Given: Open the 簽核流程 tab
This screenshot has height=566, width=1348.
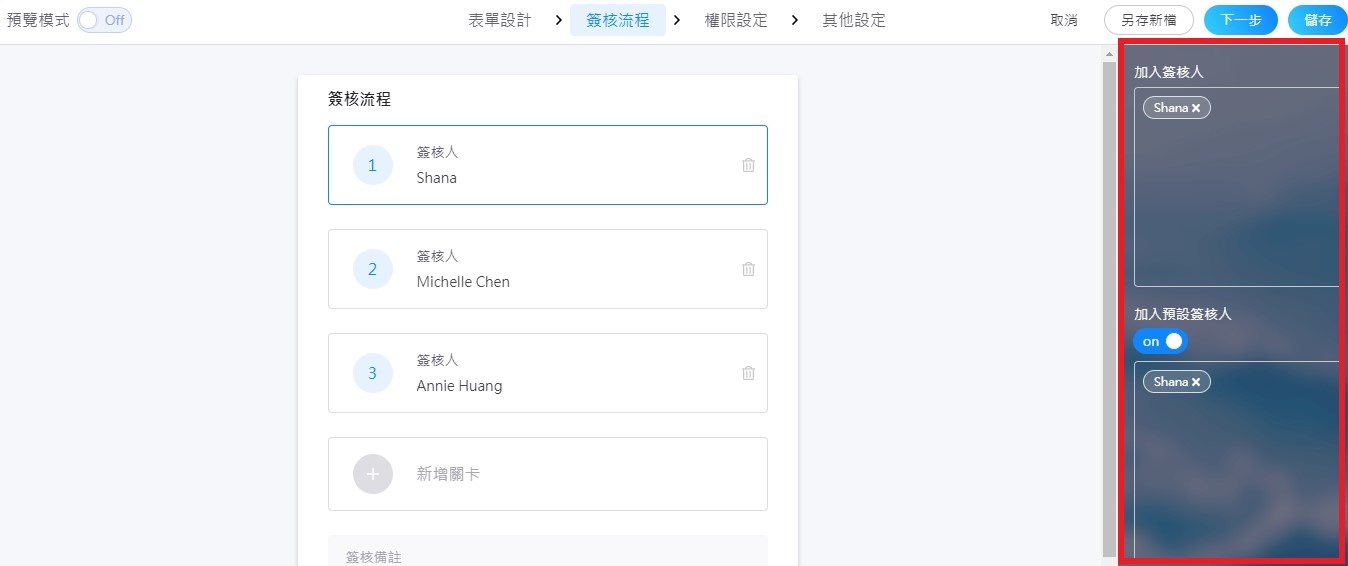Looking at the screenshot, I should coord(617,20).
